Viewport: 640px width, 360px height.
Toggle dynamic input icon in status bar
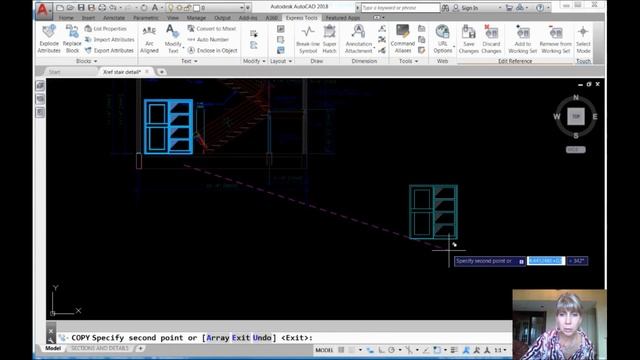coord(370,350)
